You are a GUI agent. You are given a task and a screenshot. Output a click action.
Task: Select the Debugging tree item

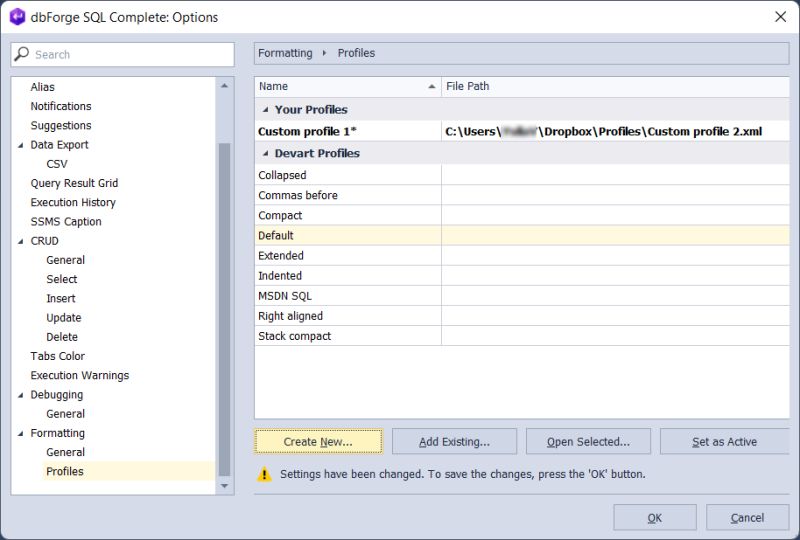(57, 395)
